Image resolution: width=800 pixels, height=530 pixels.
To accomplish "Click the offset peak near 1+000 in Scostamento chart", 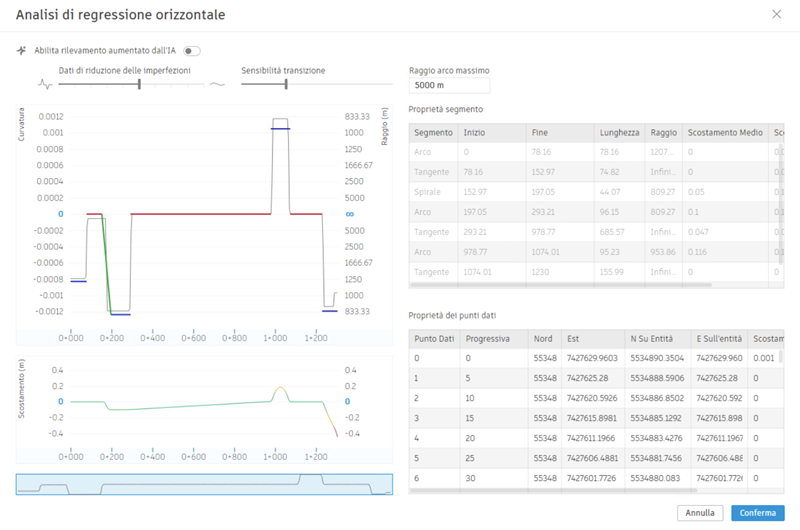I will pyautogui.click(x=280, y=388).
